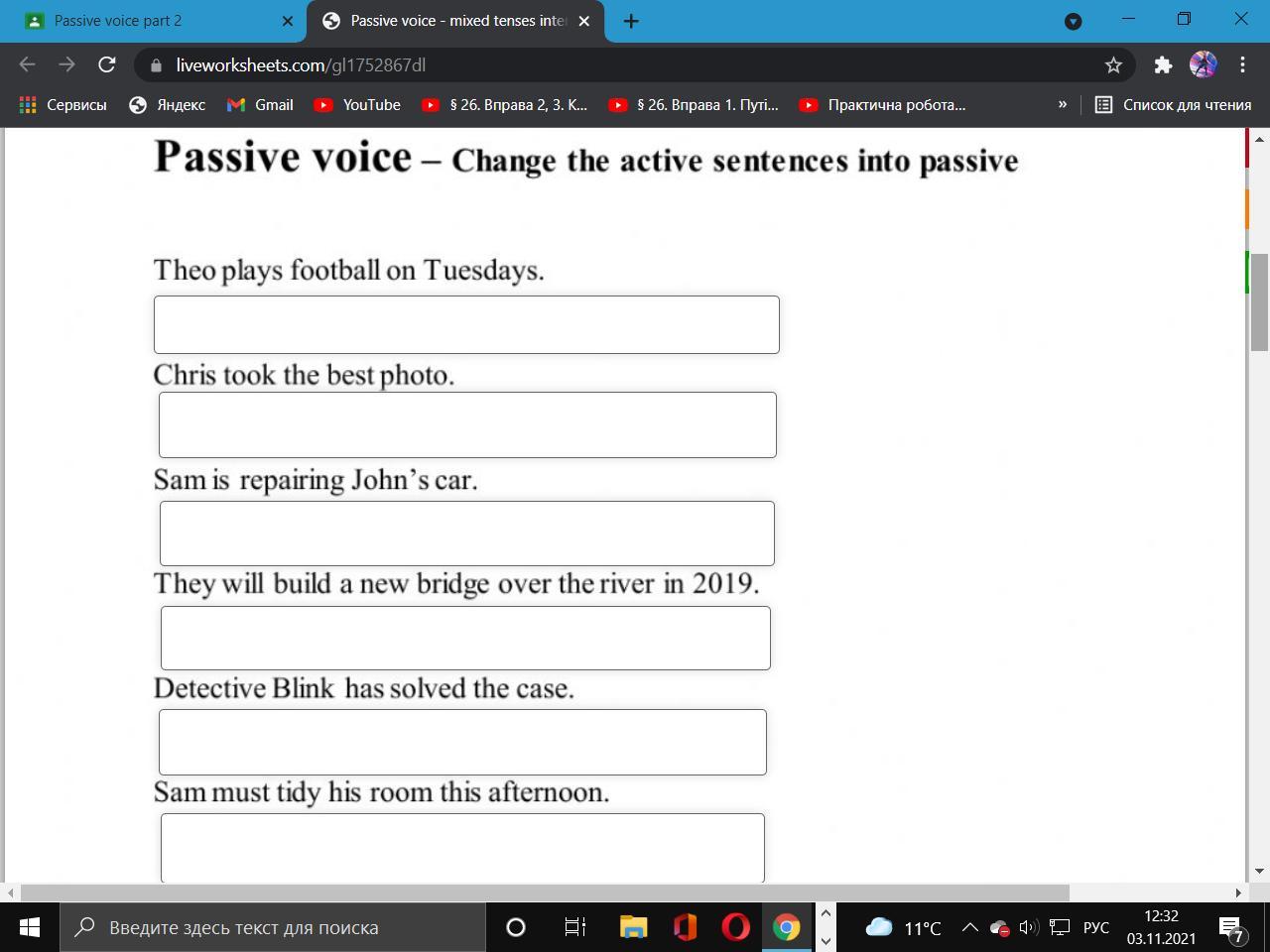Expand hidden bookmarks with the chevron
Screen dimensions: 1270x952
coord(1063,104)
